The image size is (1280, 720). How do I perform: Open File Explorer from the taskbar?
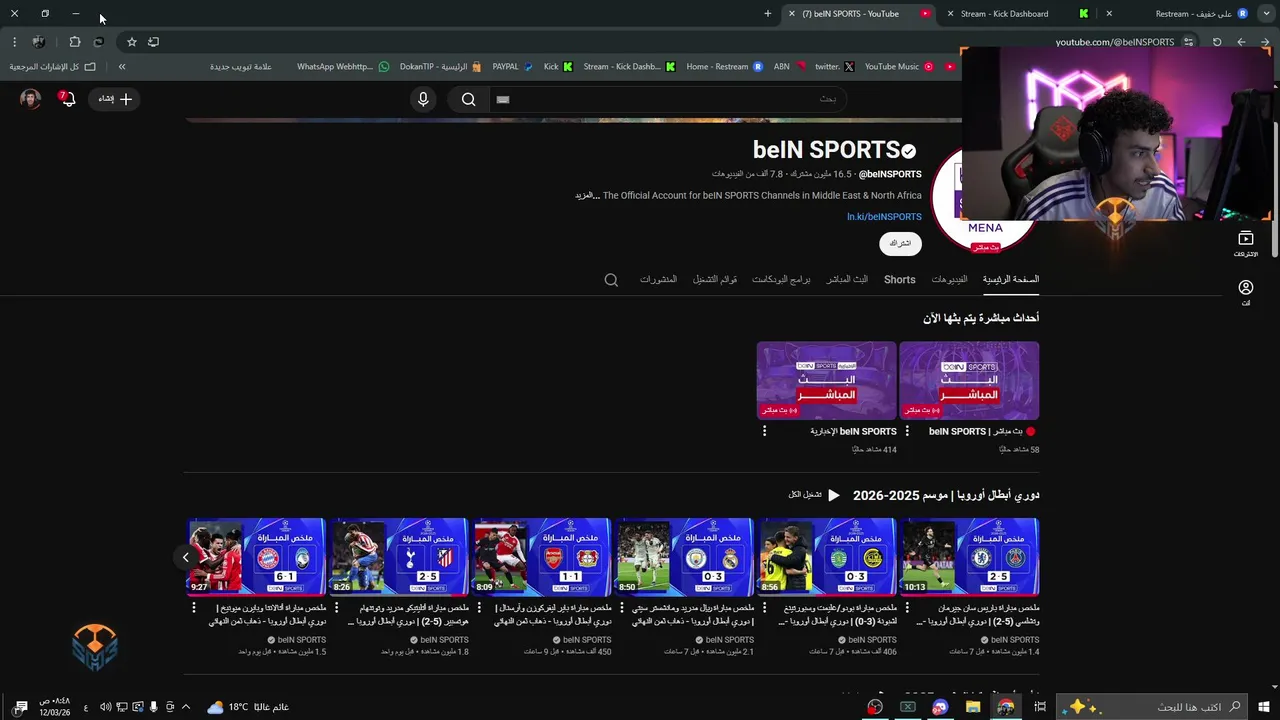coord(973,707)
